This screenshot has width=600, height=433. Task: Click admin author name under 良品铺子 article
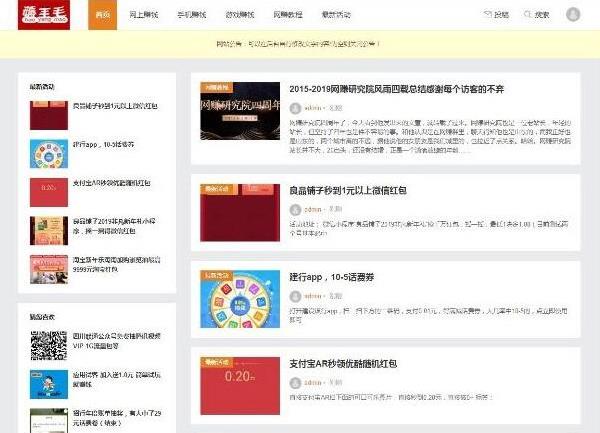click(313, 209)
